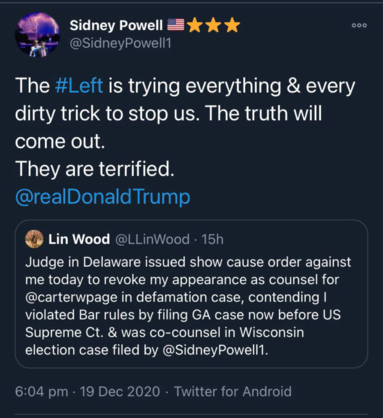Click the 19 Dec 2020 date
Image resolution: width=383 pixels, height=418 pixels.
120,391
